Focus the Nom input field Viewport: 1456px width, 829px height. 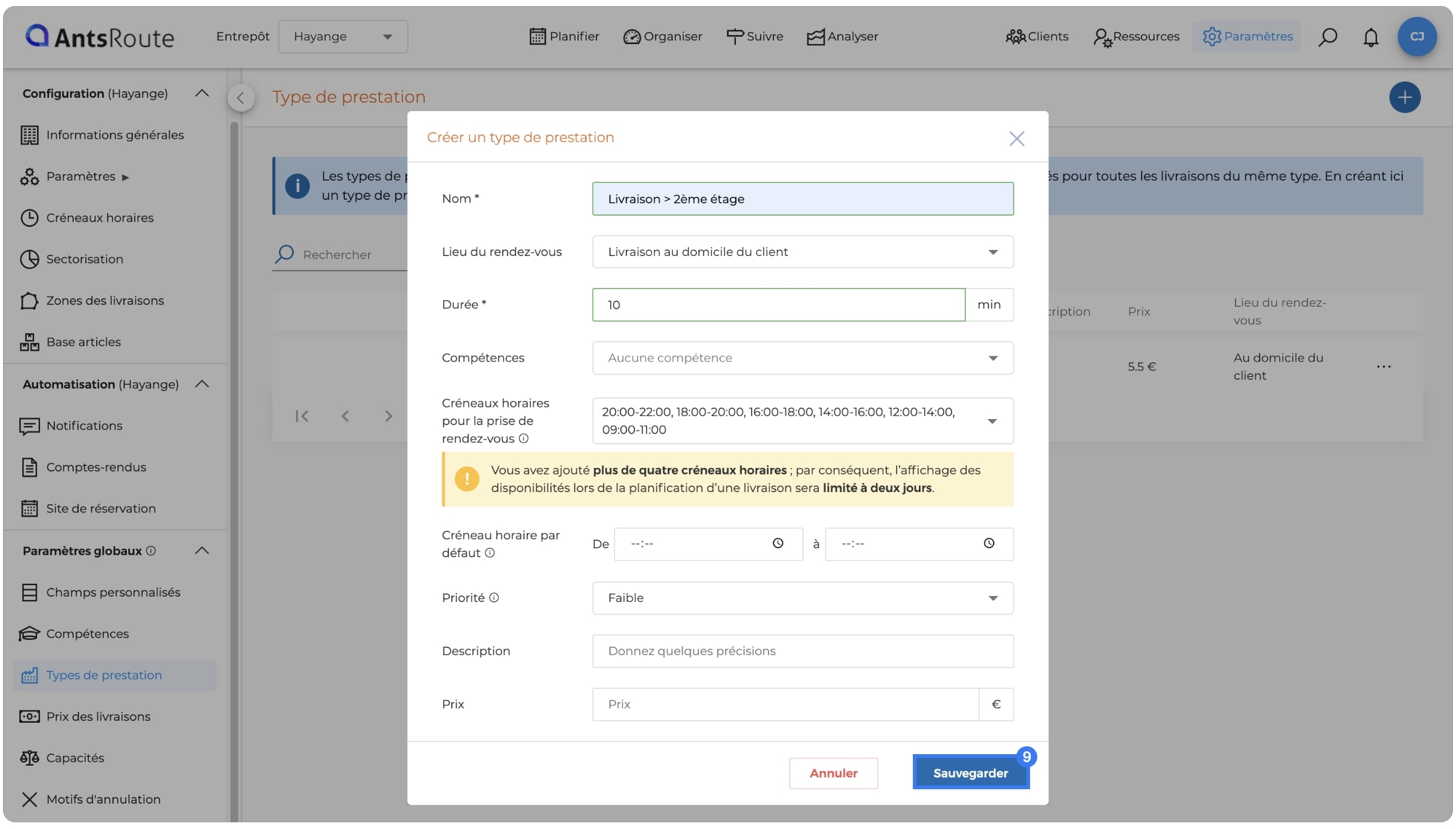[803, 199]
